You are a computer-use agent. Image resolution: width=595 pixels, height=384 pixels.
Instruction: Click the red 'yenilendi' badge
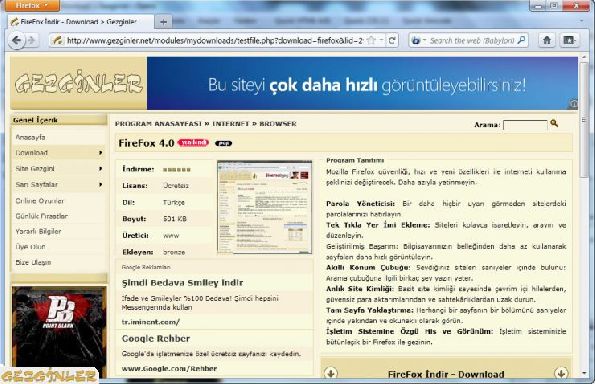pos(194,143)
